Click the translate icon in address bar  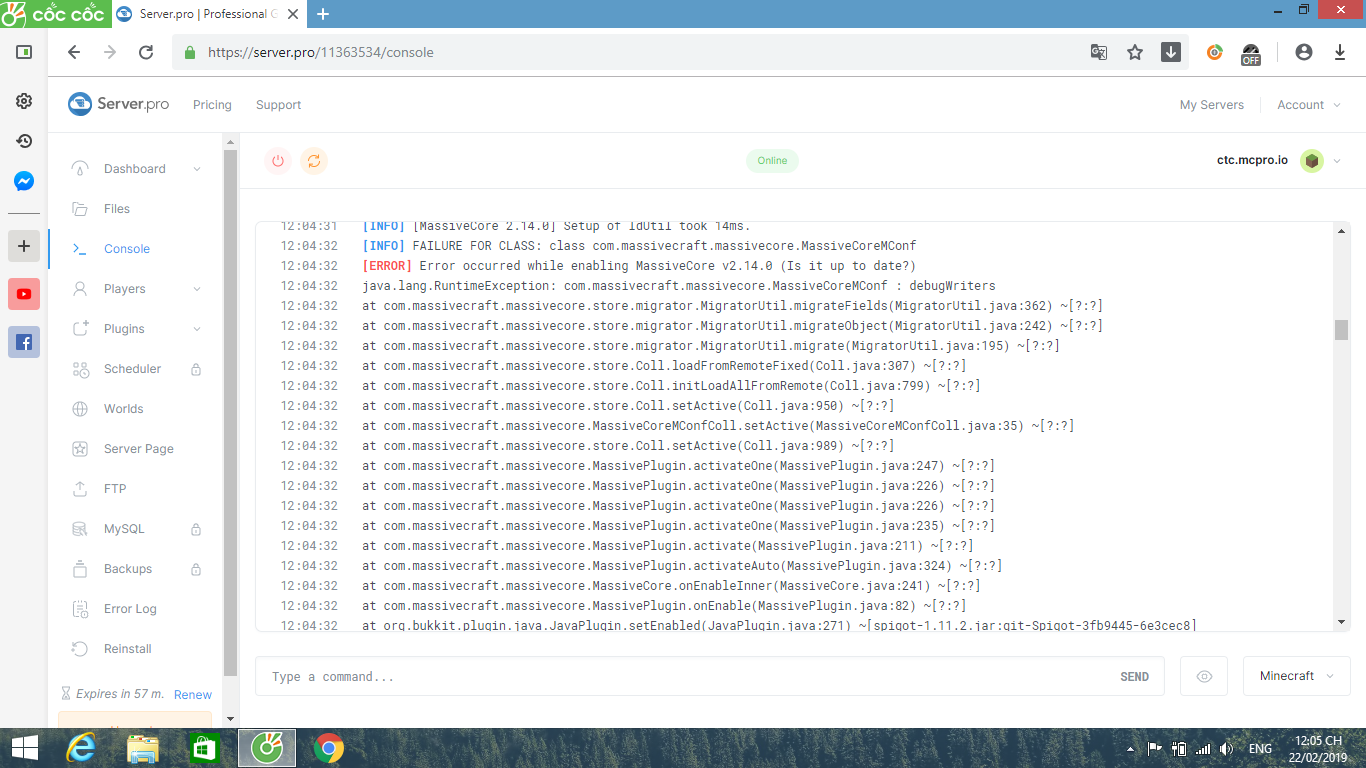[x=1099, y=52]
